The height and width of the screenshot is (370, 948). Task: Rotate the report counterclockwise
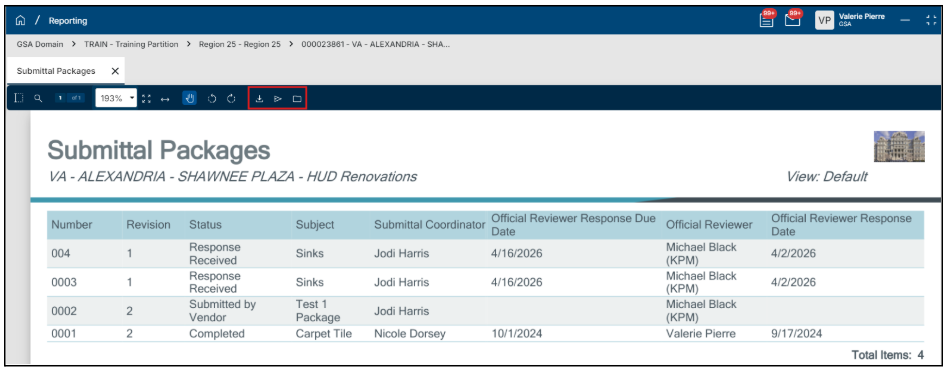click(212, 99)
